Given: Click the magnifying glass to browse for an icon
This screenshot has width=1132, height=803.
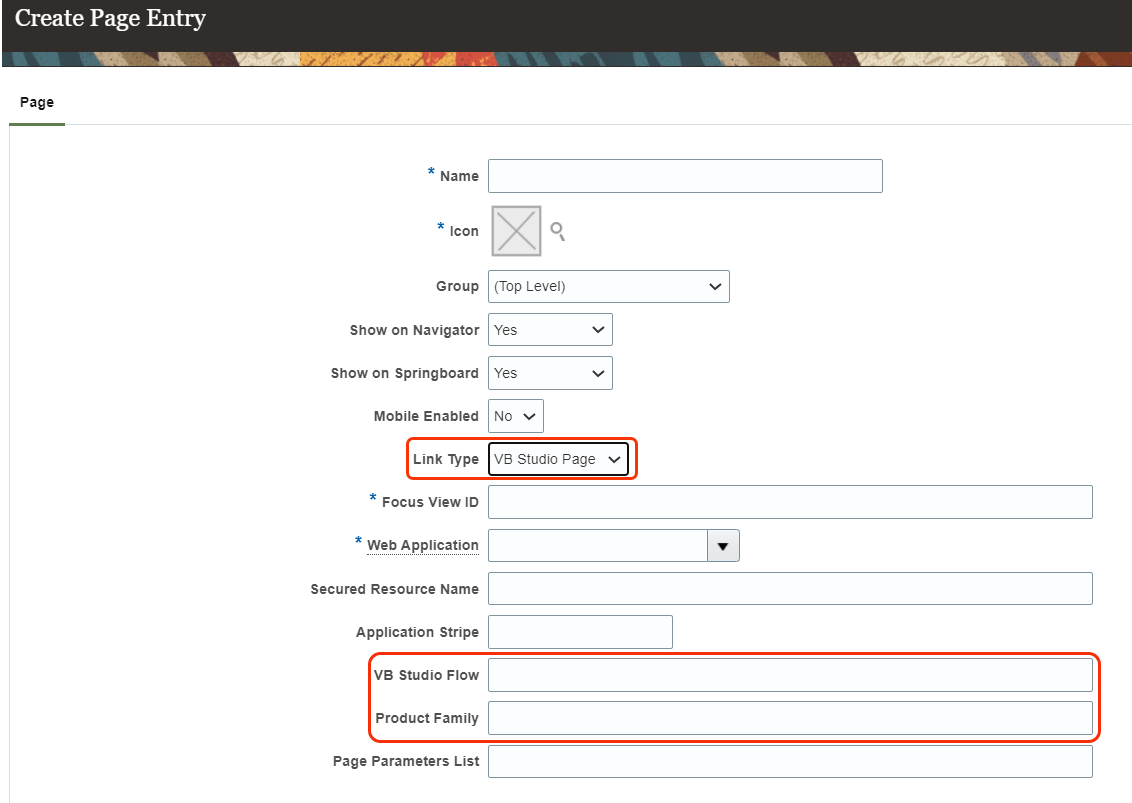Looking at the screenshot, I should pyautogui.click(x=557, y=231).
